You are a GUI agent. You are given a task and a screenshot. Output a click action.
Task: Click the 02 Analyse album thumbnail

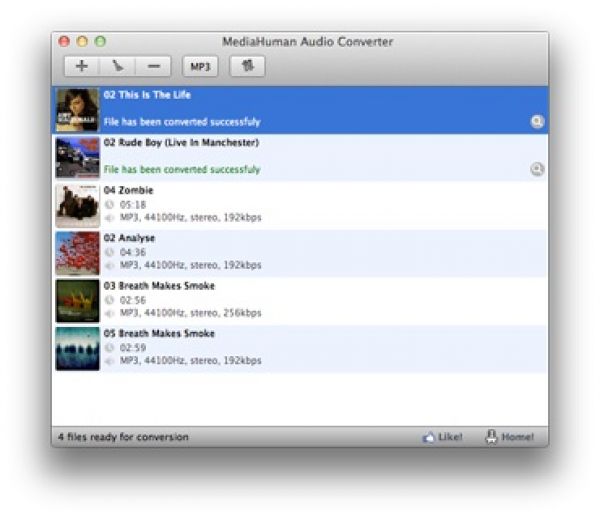[77, 253]
